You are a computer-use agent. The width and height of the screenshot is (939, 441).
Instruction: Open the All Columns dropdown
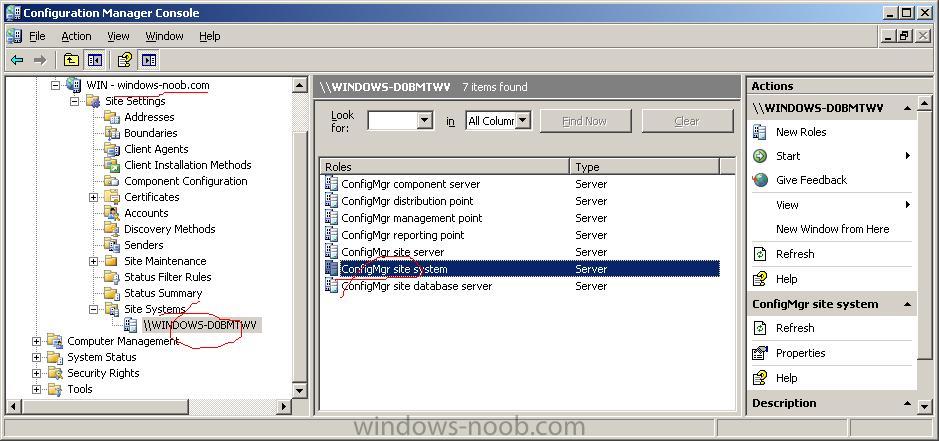[x=523, y=120]
